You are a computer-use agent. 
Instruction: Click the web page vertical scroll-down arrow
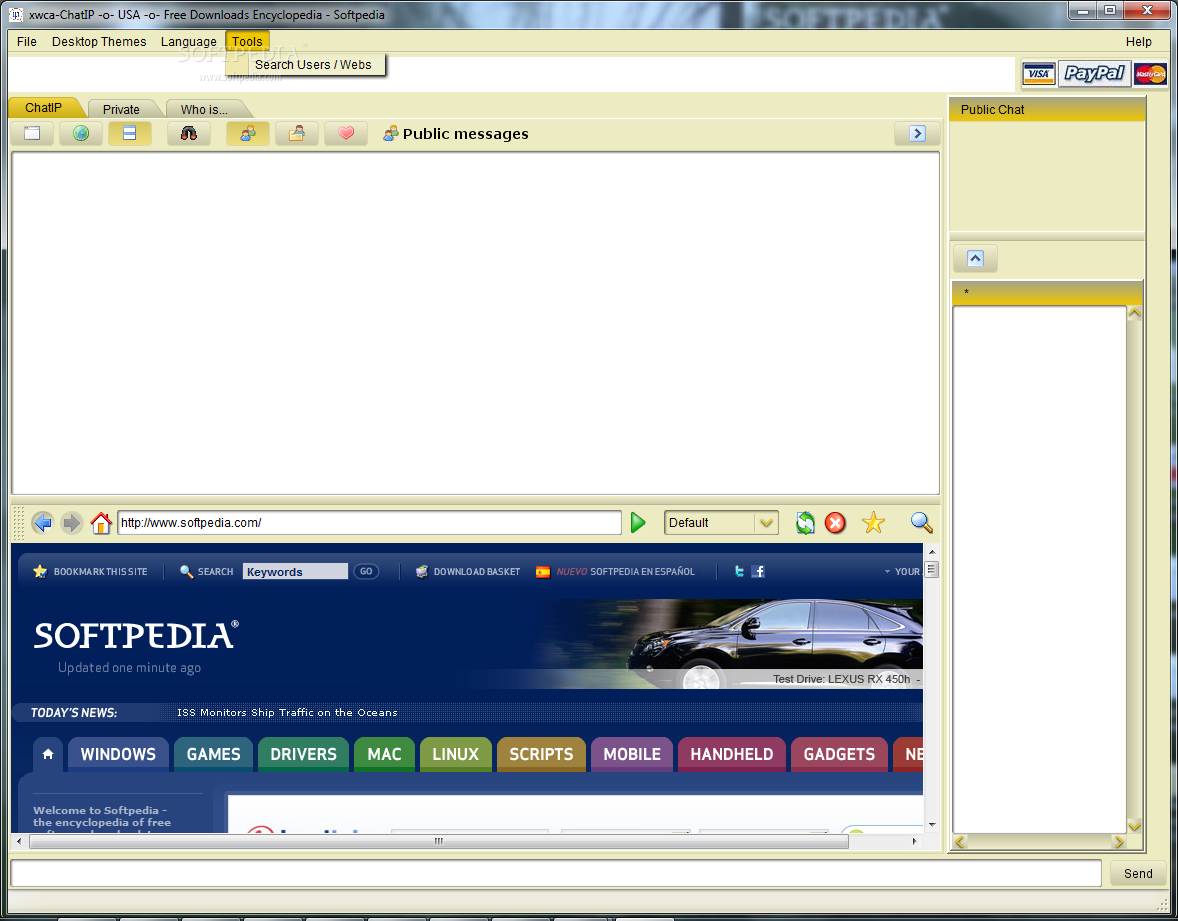click(932, 824)
